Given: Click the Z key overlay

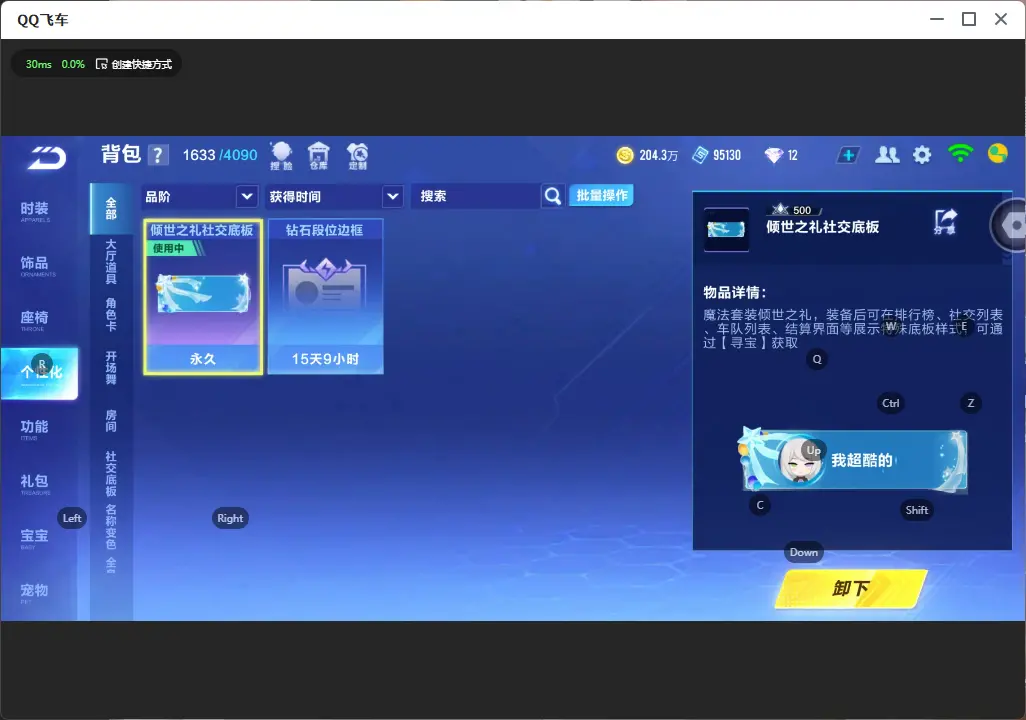Looking at the screenshot, I should pyautogui.click(x=970, y=403).
